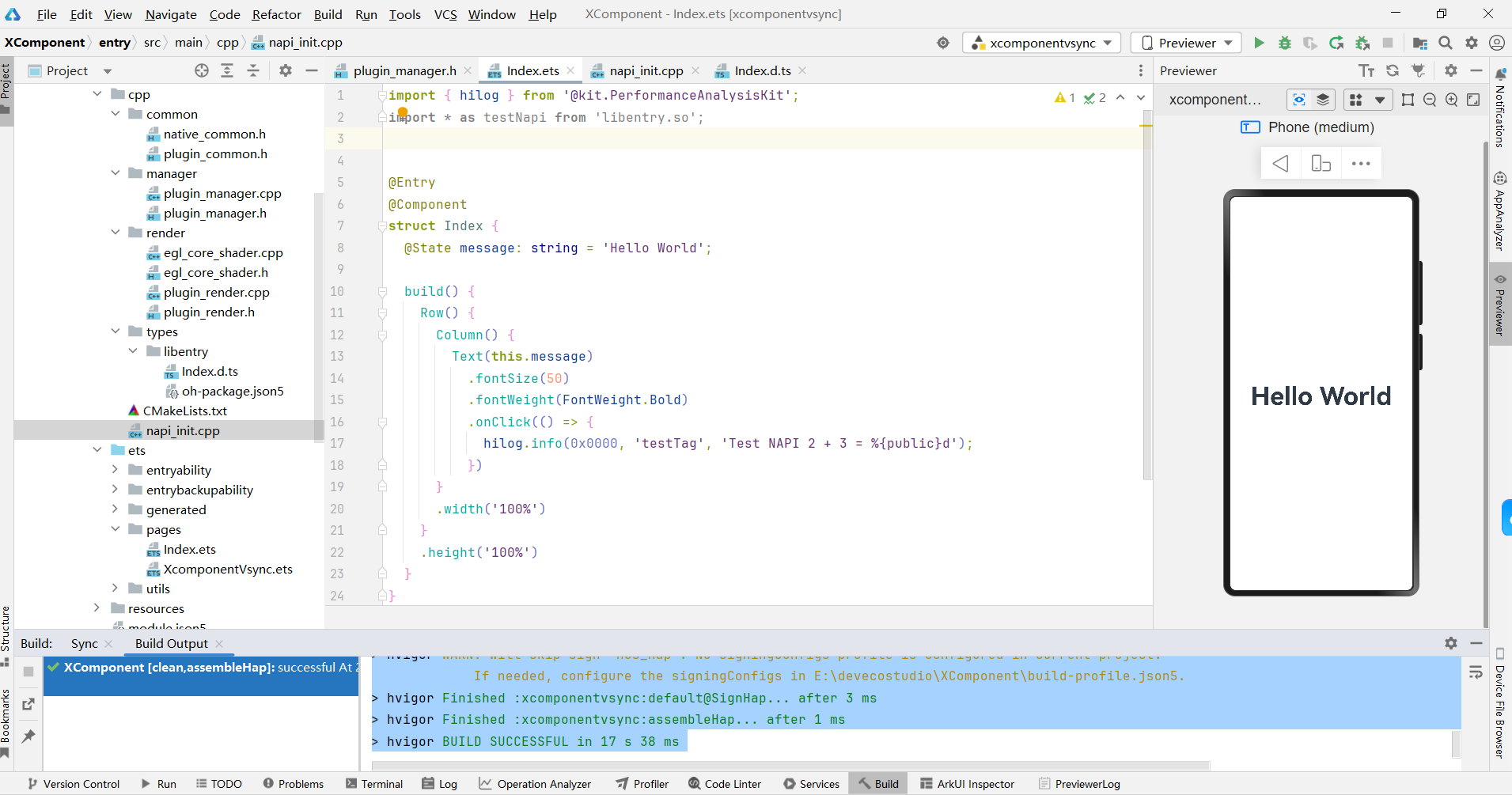Viewport: 1512px width, 795px height.
Task: Click the Previewer back triangle button
Action: (x=1280, y=164)
